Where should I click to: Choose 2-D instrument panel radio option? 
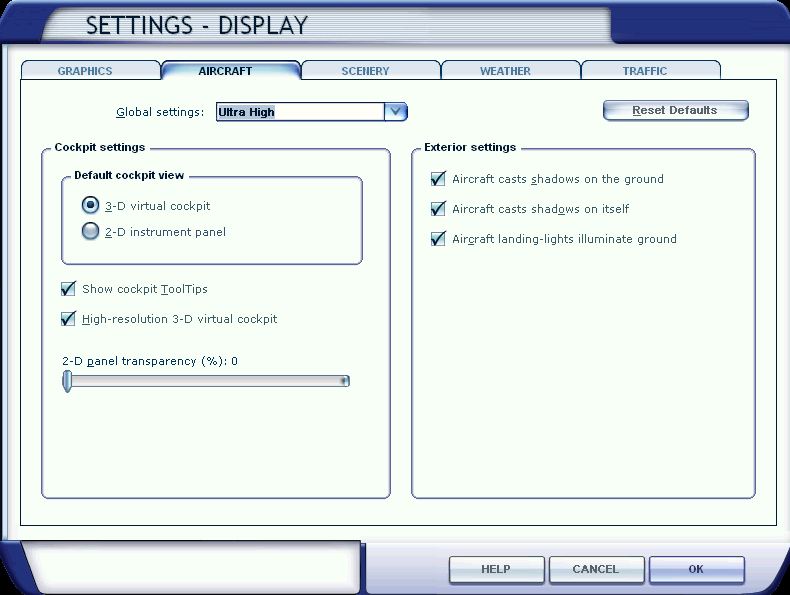(91, 232)
